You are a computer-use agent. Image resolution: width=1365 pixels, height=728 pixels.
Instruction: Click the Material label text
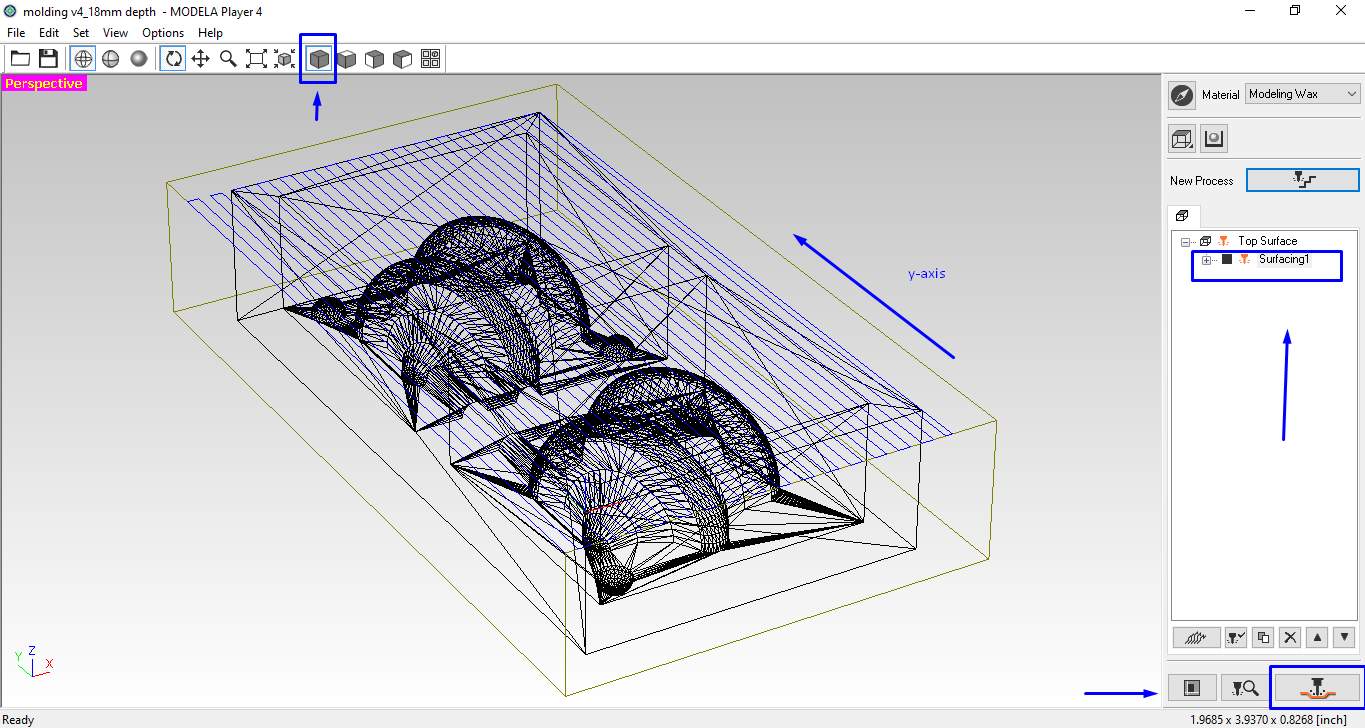(x=1220, y=94)
